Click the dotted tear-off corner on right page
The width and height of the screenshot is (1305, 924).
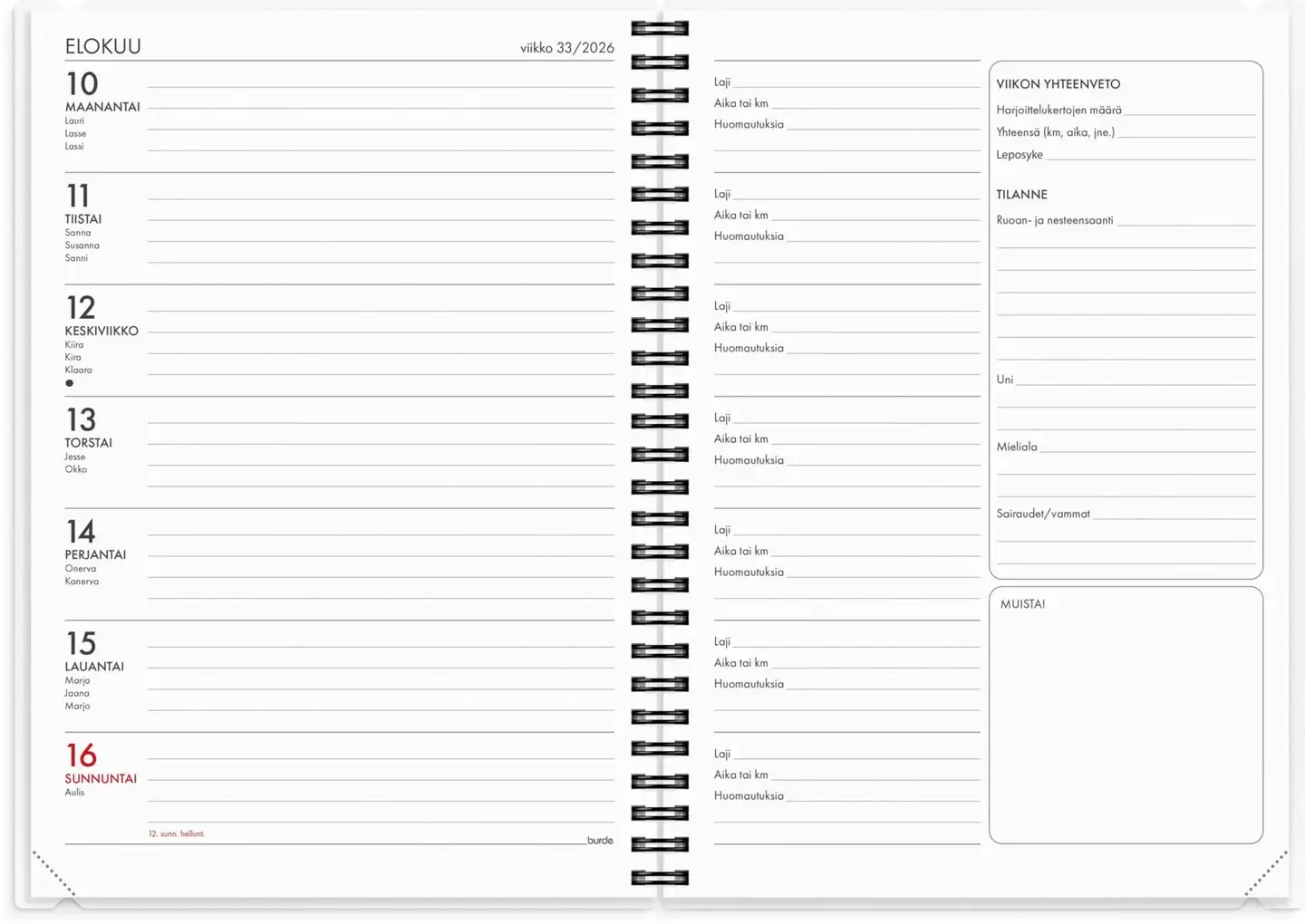tap(1265, 873)
